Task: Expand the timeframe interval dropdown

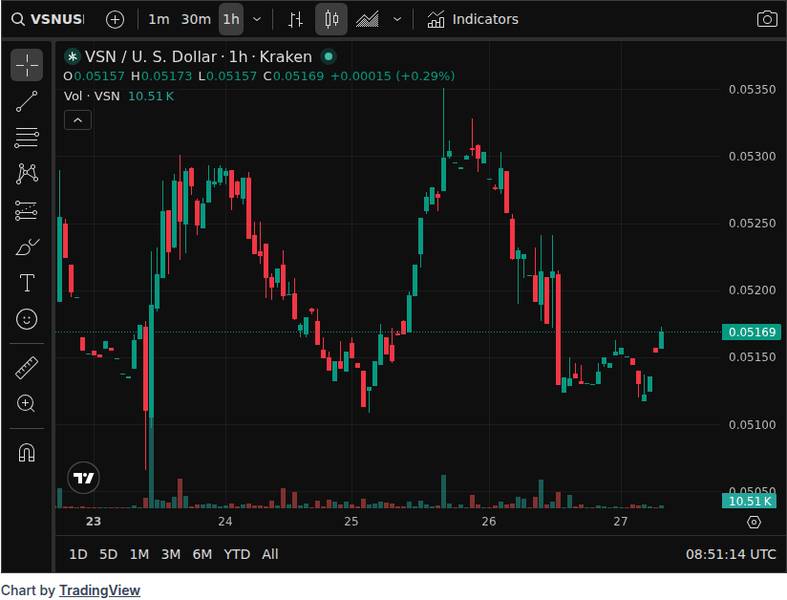Action: point(257,20)
